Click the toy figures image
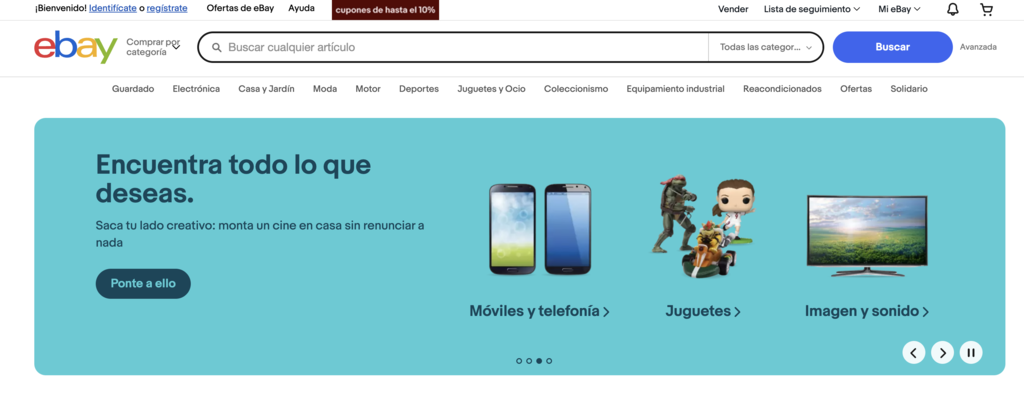The image size is (1024, 406). coord(703,228)
